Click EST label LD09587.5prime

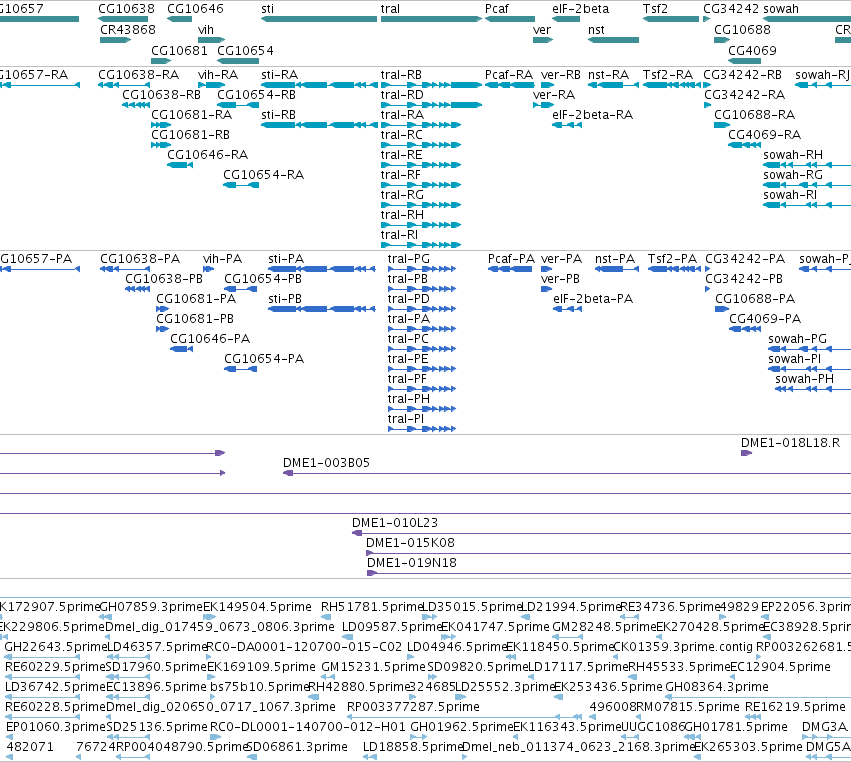coord(393,626)
